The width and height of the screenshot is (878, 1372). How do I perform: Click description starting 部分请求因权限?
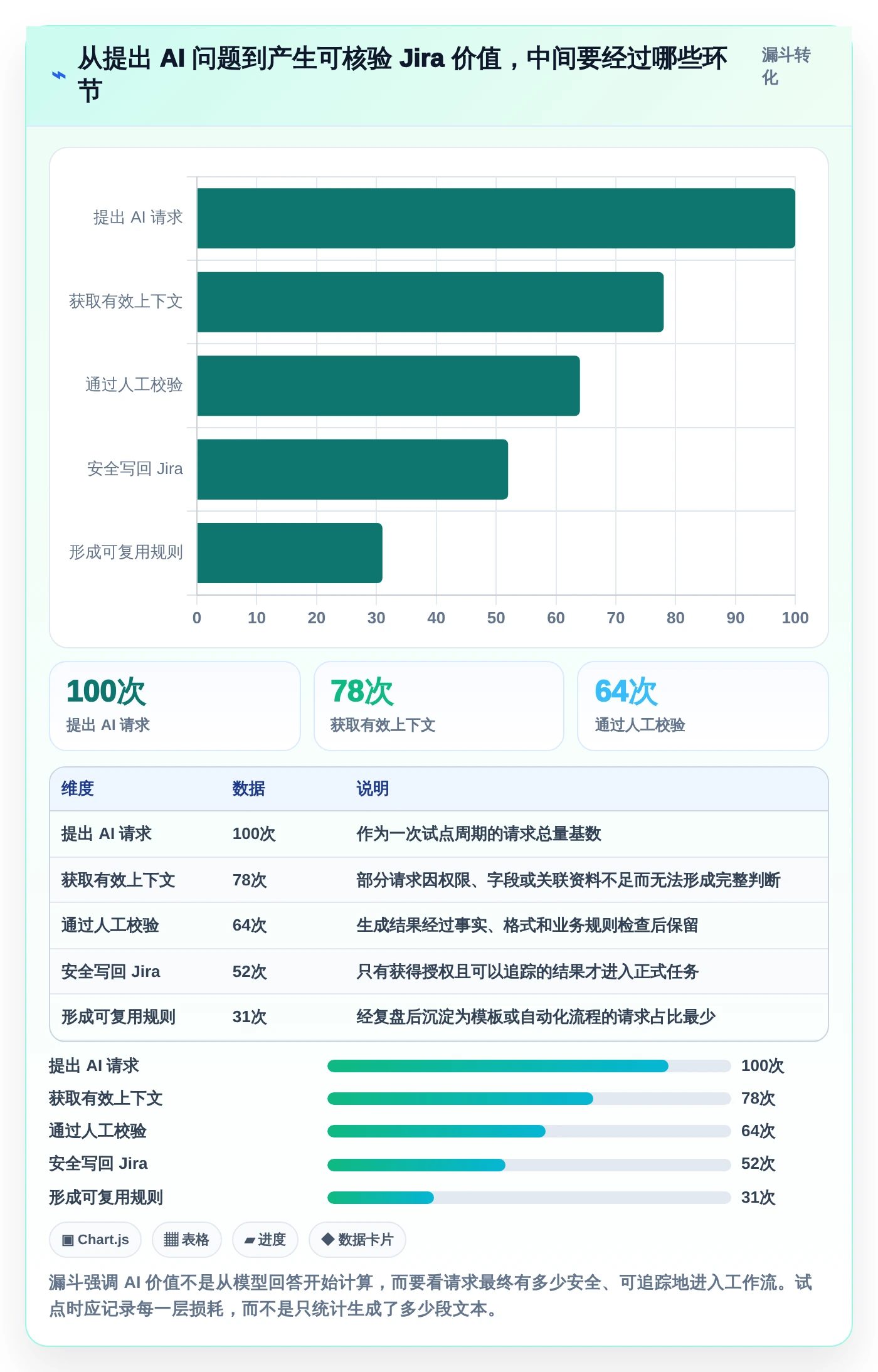(568, 880)
